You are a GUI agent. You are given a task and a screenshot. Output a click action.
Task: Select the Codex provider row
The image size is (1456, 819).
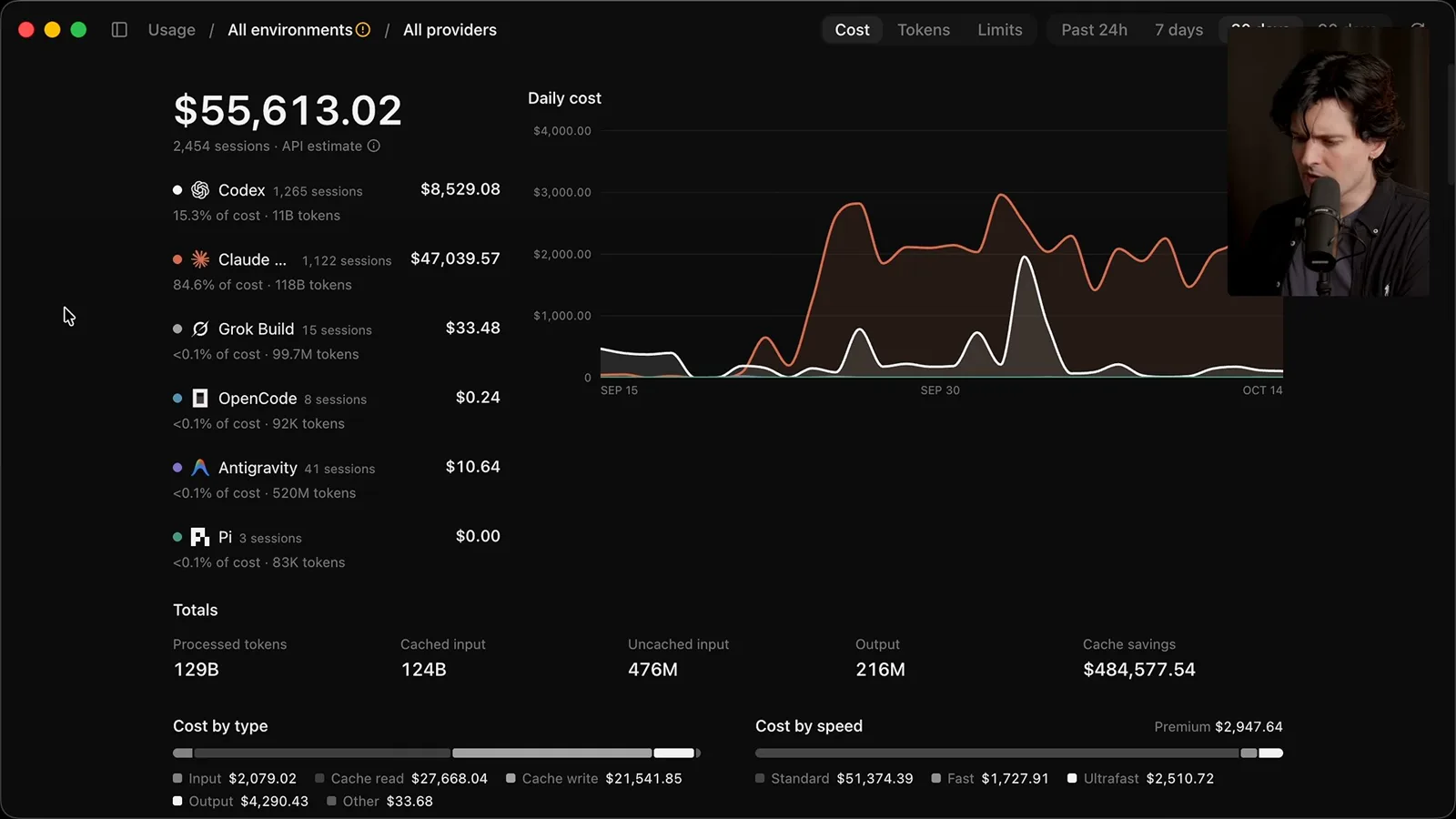coord(337,202)
